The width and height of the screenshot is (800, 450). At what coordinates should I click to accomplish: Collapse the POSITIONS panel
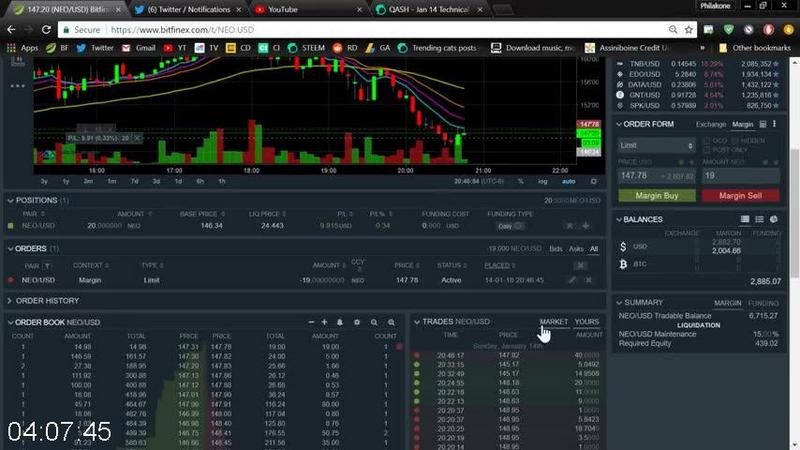click(11, 201)
